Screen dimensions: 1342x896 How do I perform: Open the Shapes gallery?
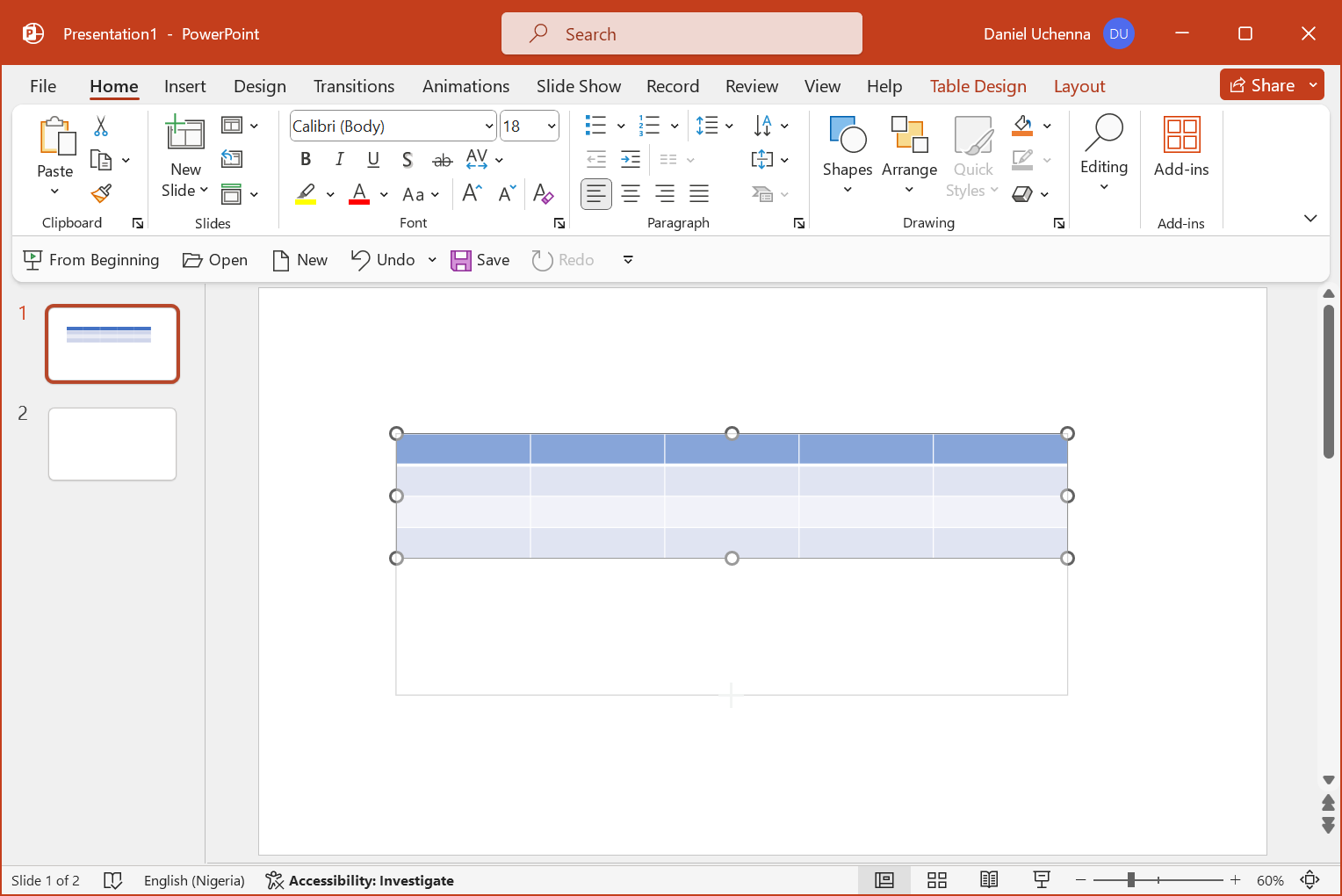847,155
